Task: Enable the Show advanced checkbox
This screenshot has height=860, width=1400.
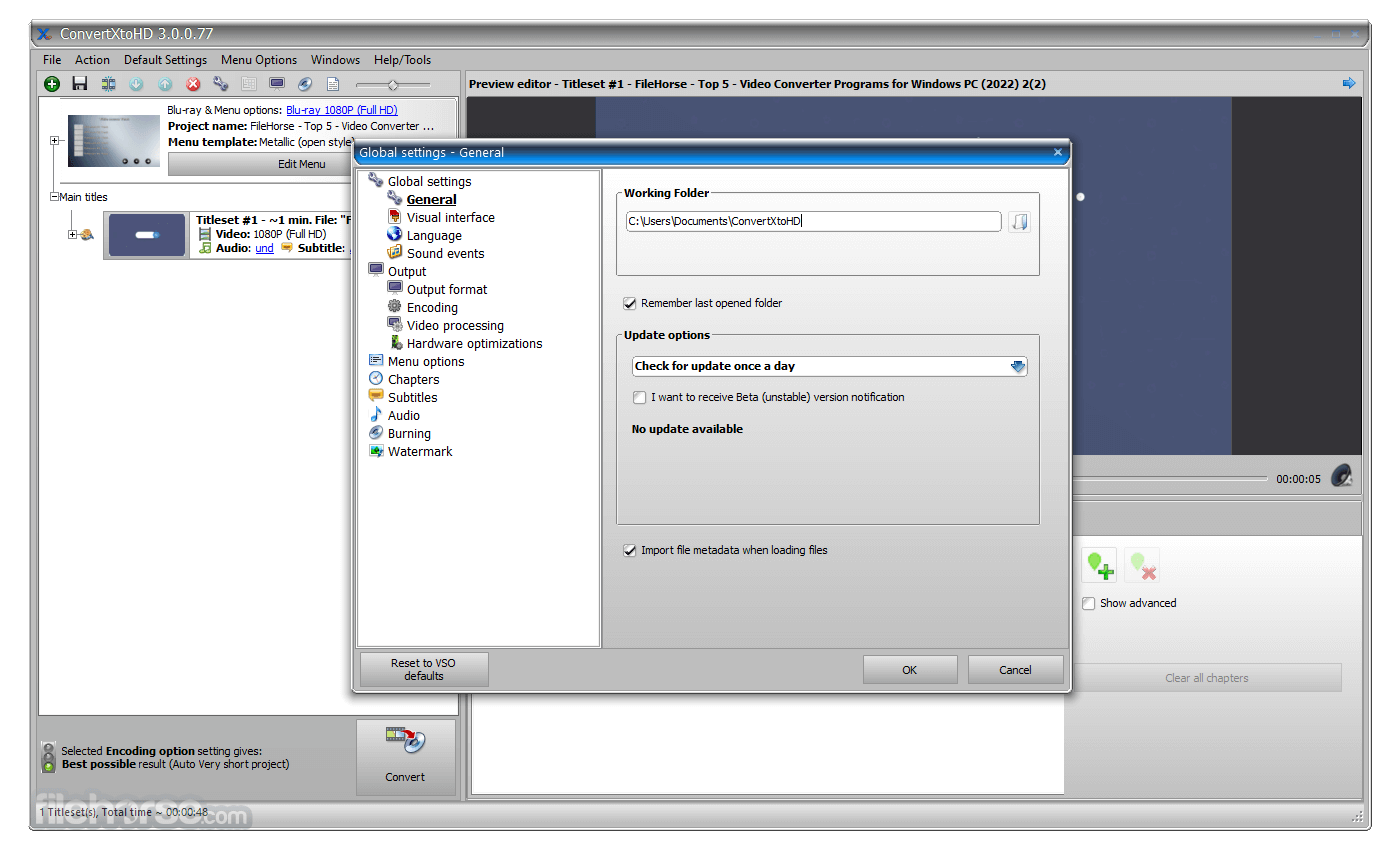Action: [x=1089, y=603]
